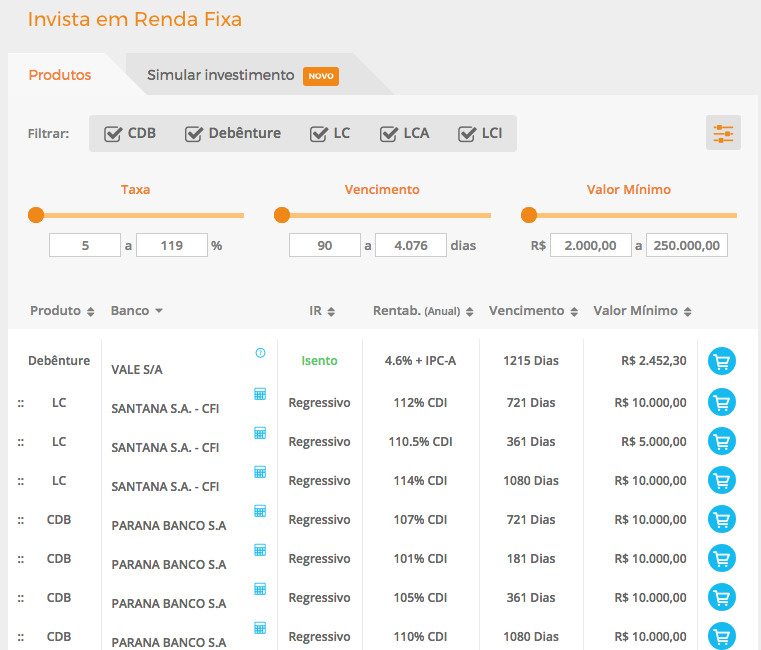Open the Banco column dropdown
The width and height of the screenshot is (761, 650).
137,311
